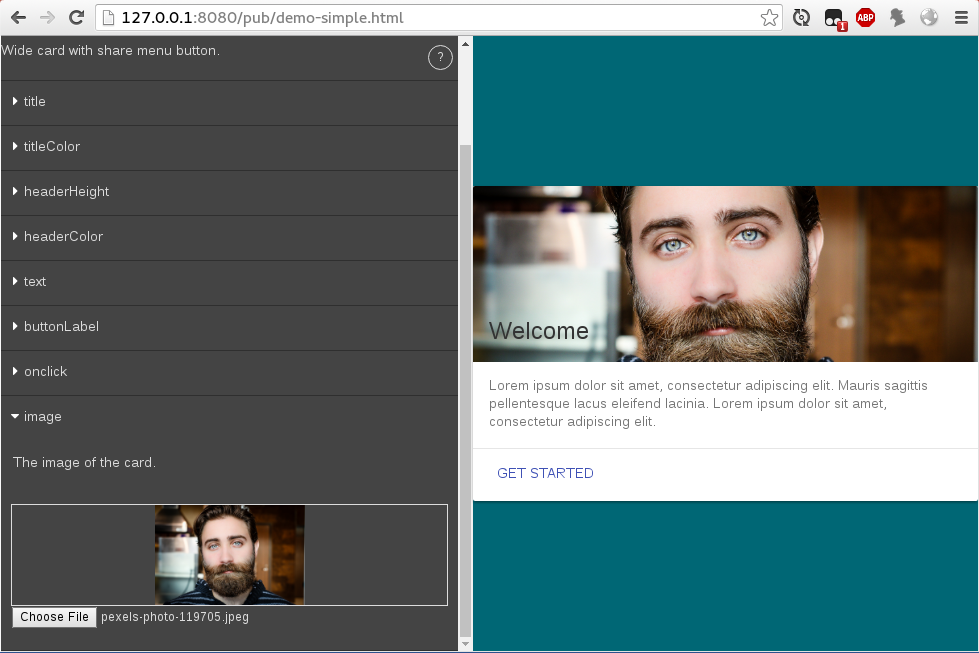Viewport: 979px width, 653px height.
Task: Click the scrollbar down arrow
Action: tap(465, 644)
